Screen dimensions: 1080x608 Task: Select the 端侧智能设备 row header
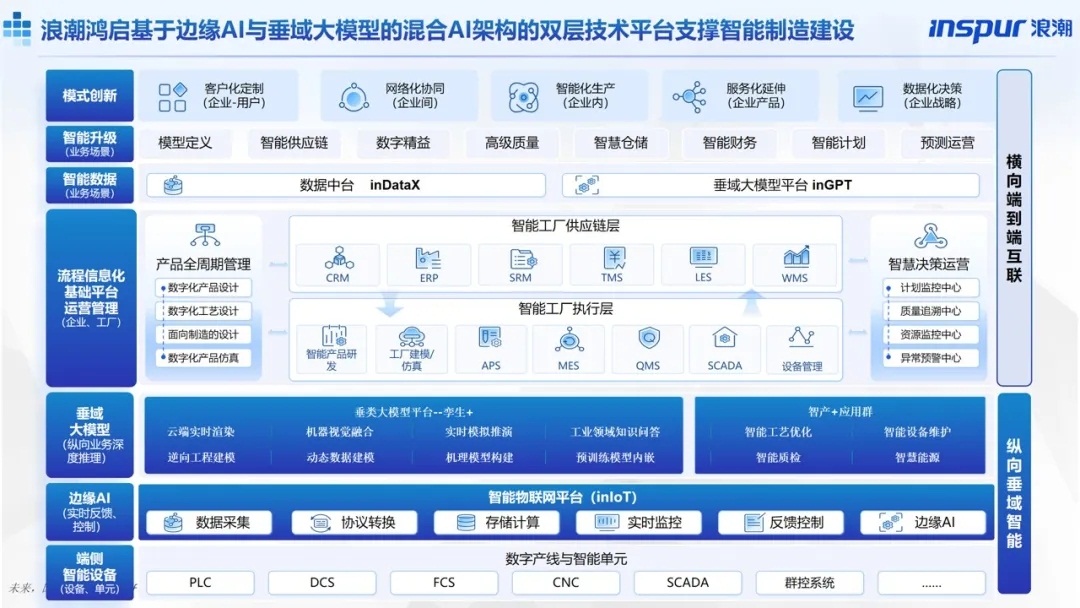[90, 573]
